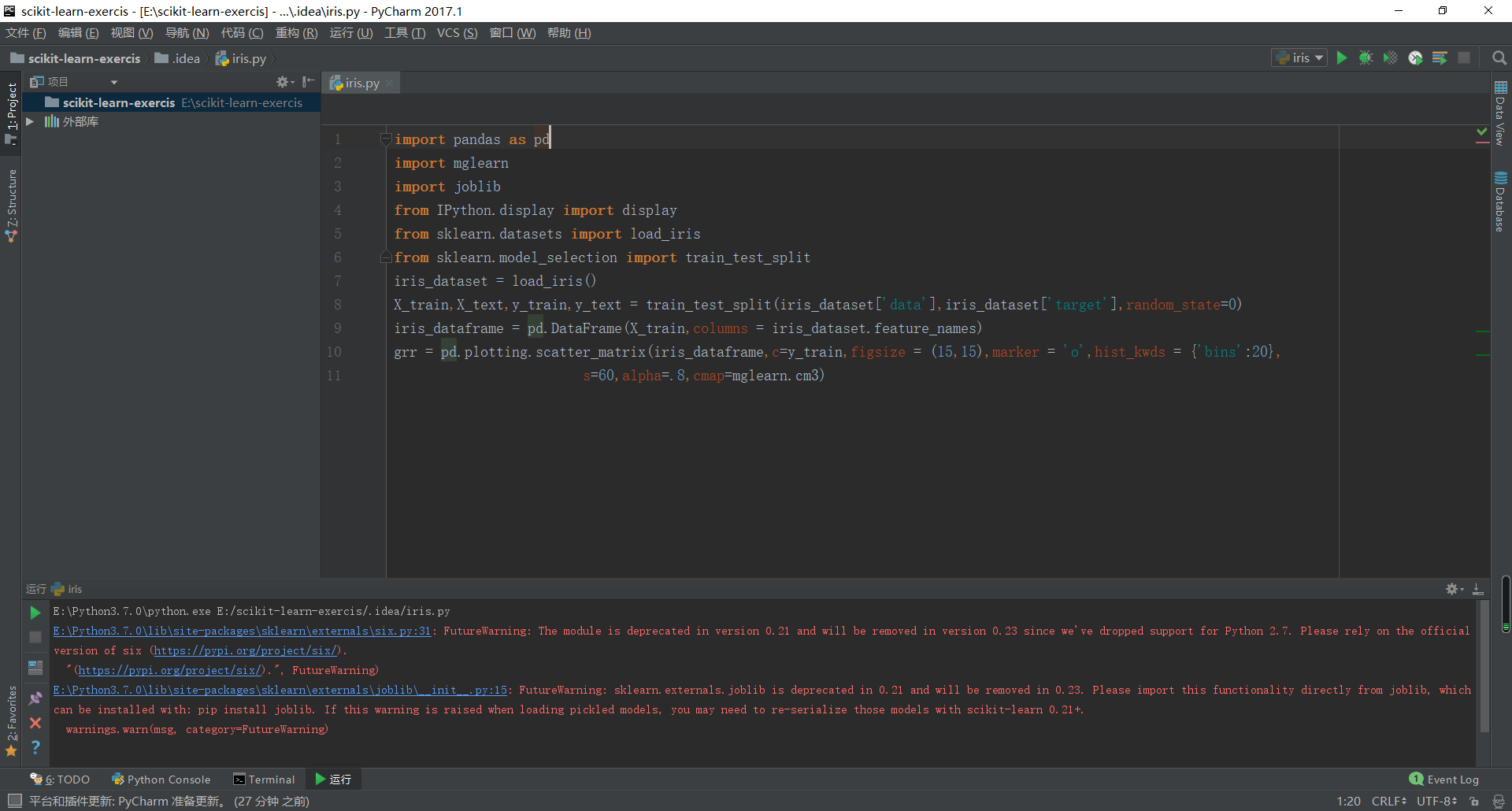The height and width of the screenshot is (811, 1512).
Task: Click iris.py breadcrumb in navigation bar
Action: tap(241, 58)
